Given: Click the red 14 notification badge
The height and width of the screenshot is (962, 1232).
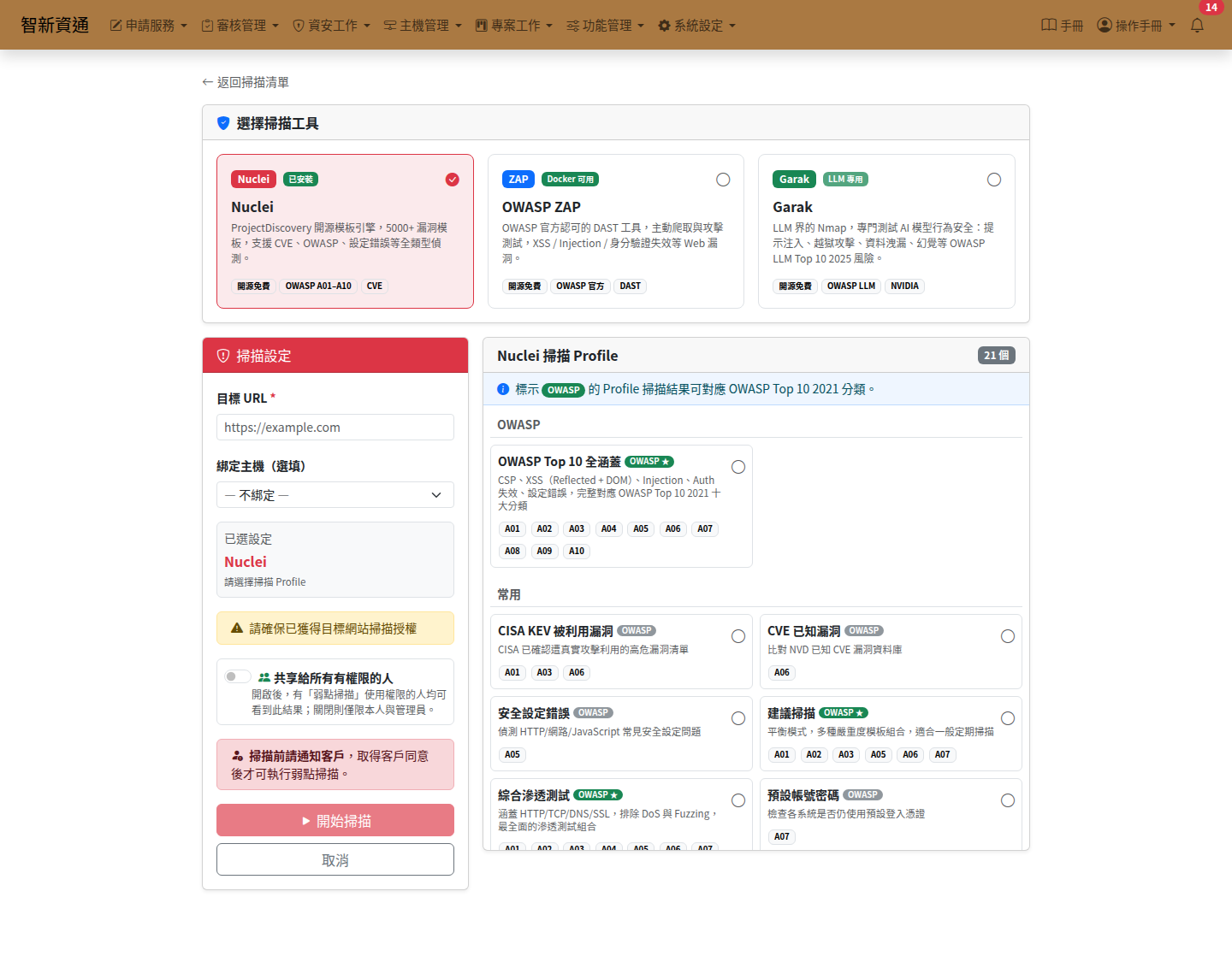Looking at the screenshot, I should 1211,8.
